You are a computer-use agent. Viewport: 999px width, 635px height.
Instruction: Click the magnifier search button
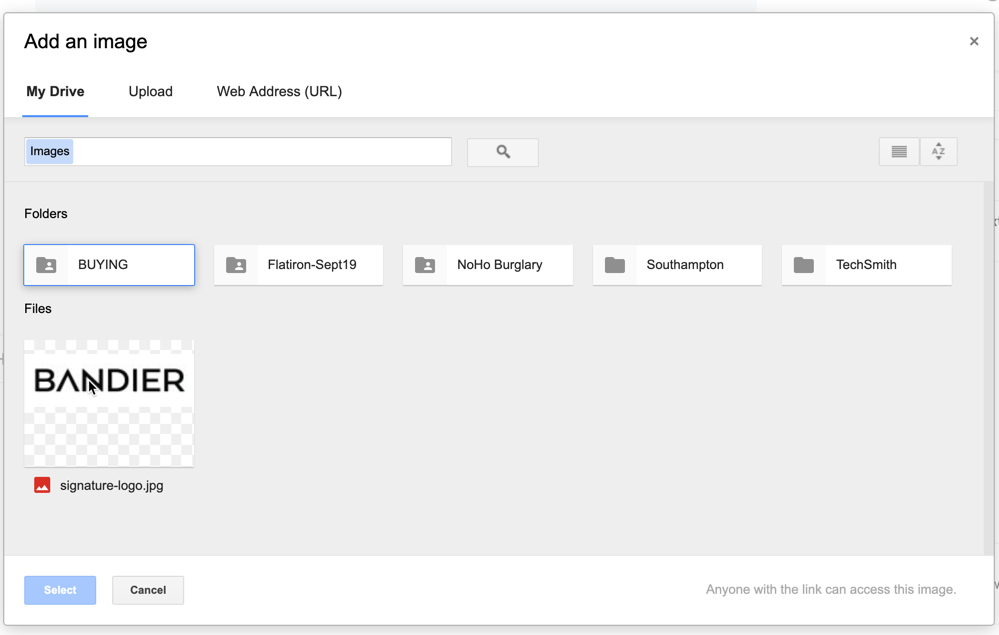[503, 152]
